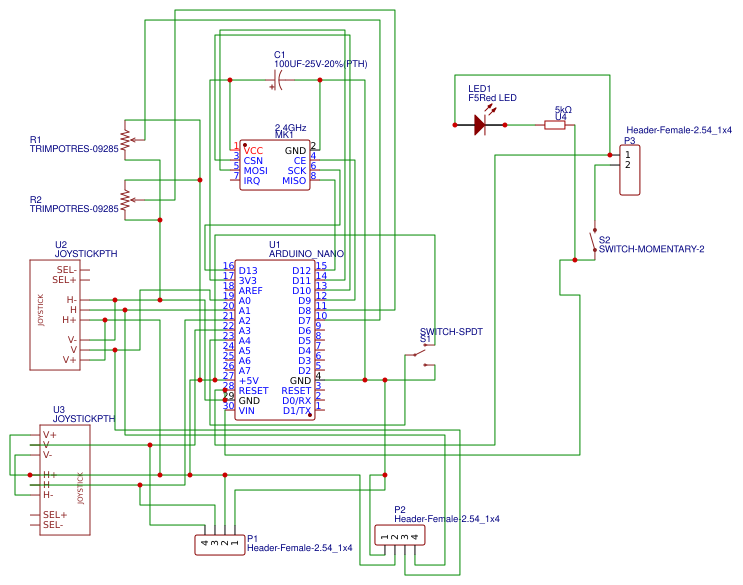Click the 3V3 pin on Arduino Nano

(247, 280)
